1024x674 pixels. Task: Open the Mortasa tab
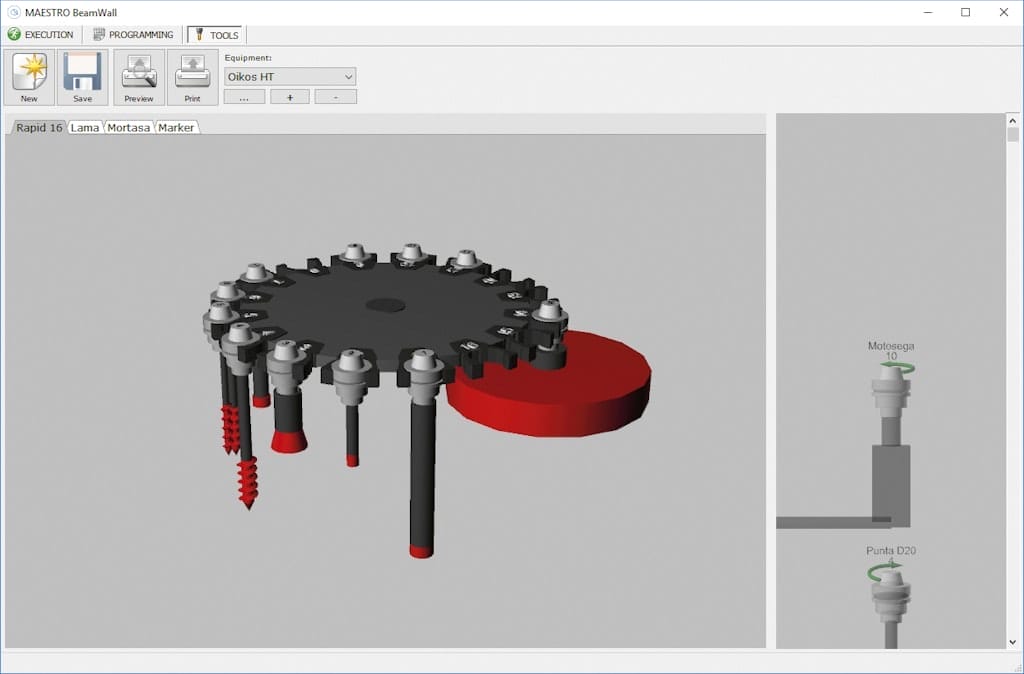(x=129, y=128)
